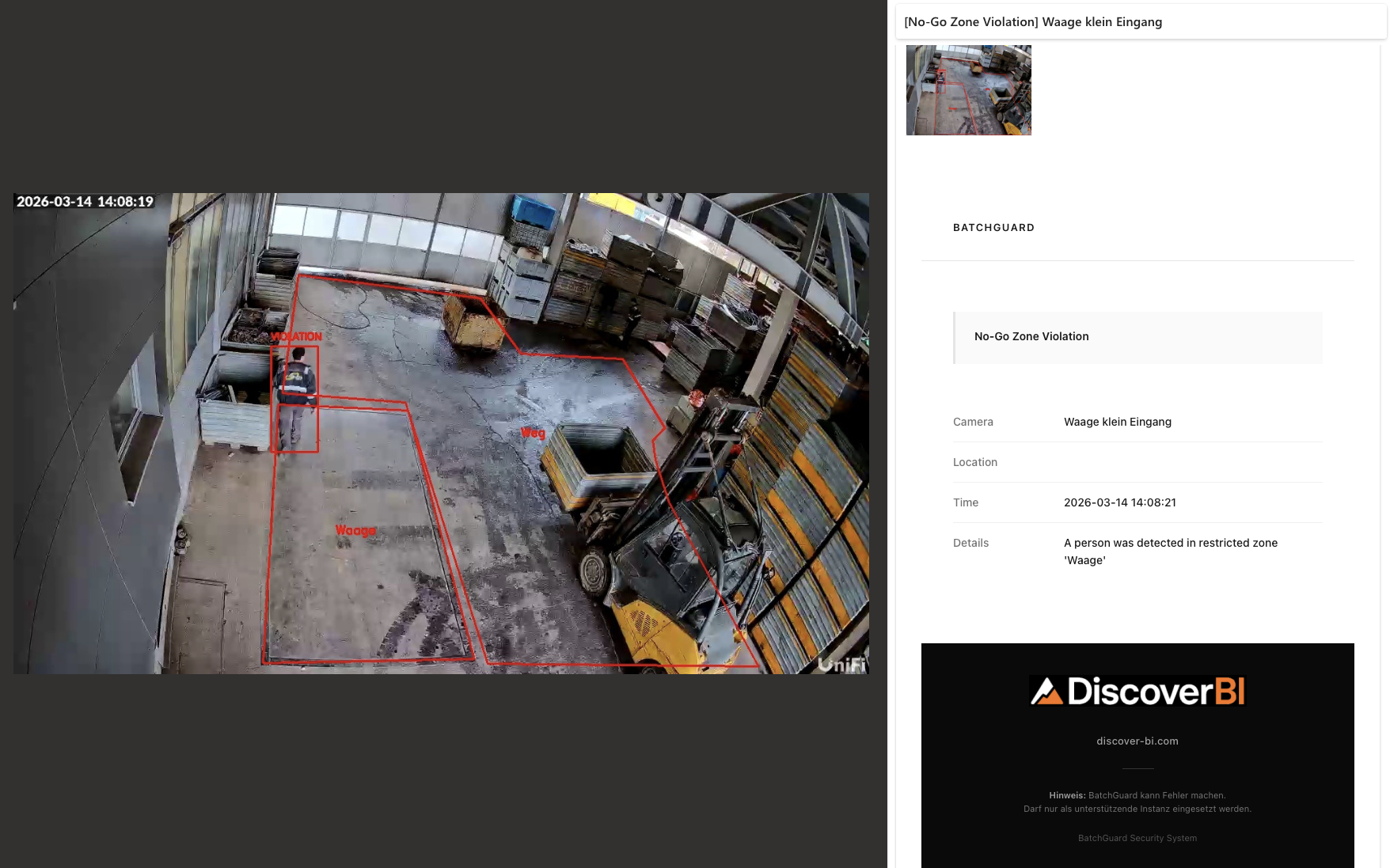Image resolution: width=1390 pixels, height=868 pixels.
Task: Click the DiscoverBI logo
Action: click(1137, 691)
